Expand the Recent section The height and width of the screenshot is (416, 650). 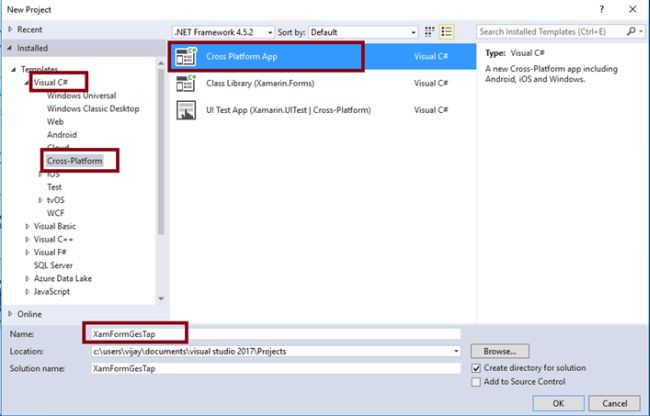click(10, 29)
